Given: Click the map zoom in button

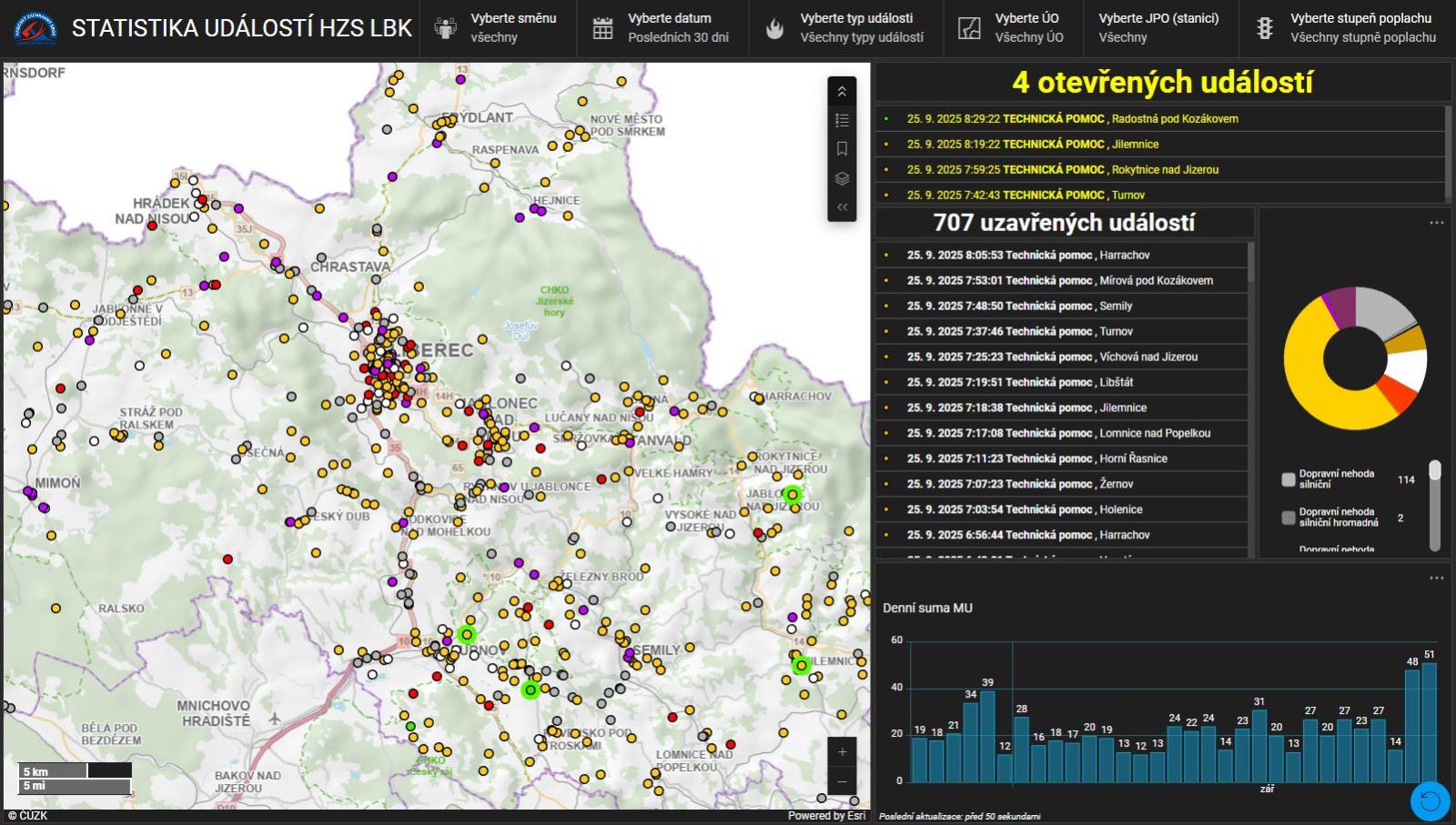Looking at the screenshot, I should pos(842,751).
